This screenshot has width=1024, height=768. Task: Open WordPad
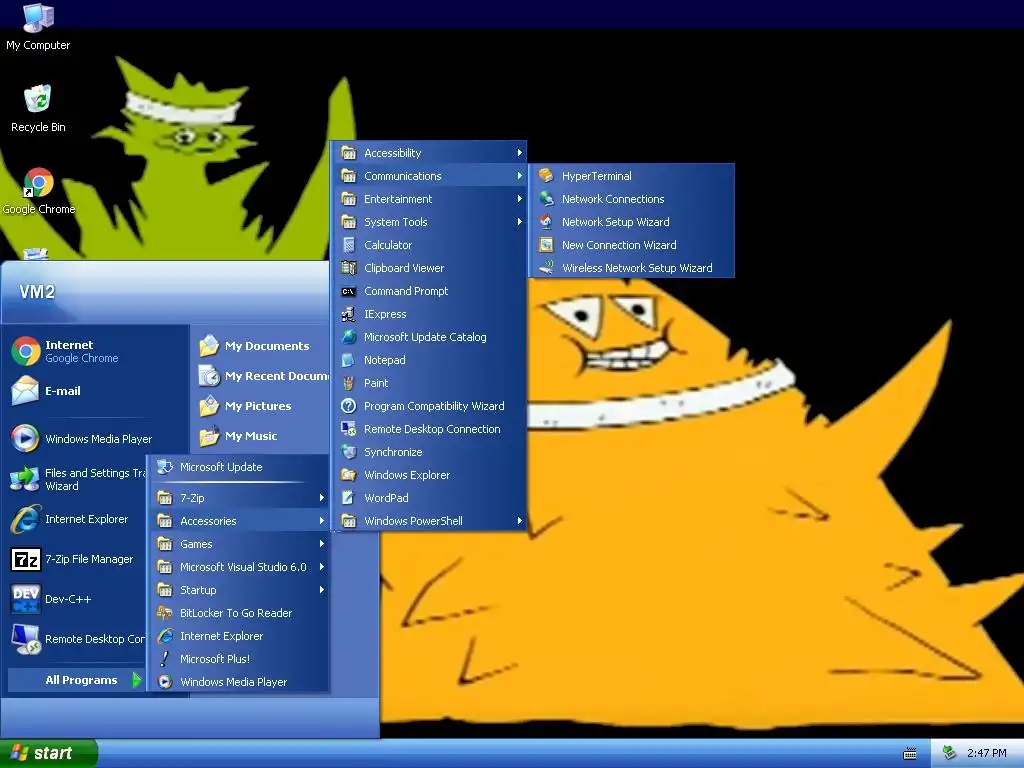(x=430, y=498)
